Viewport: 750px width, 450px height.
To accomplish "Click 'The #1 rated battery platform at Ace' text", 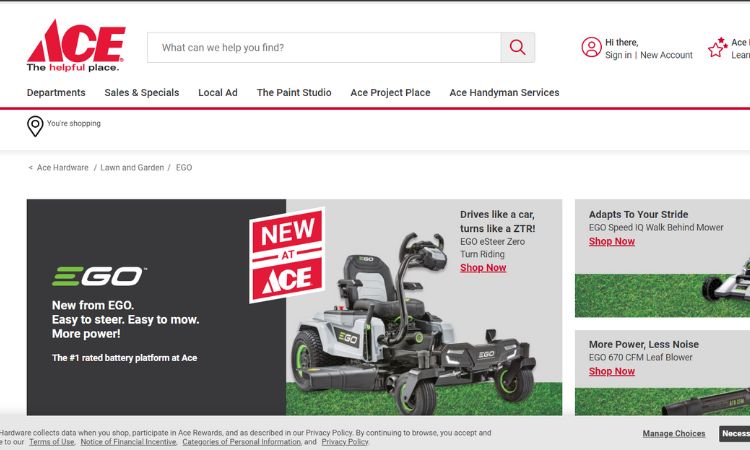I will pos(124,358).
